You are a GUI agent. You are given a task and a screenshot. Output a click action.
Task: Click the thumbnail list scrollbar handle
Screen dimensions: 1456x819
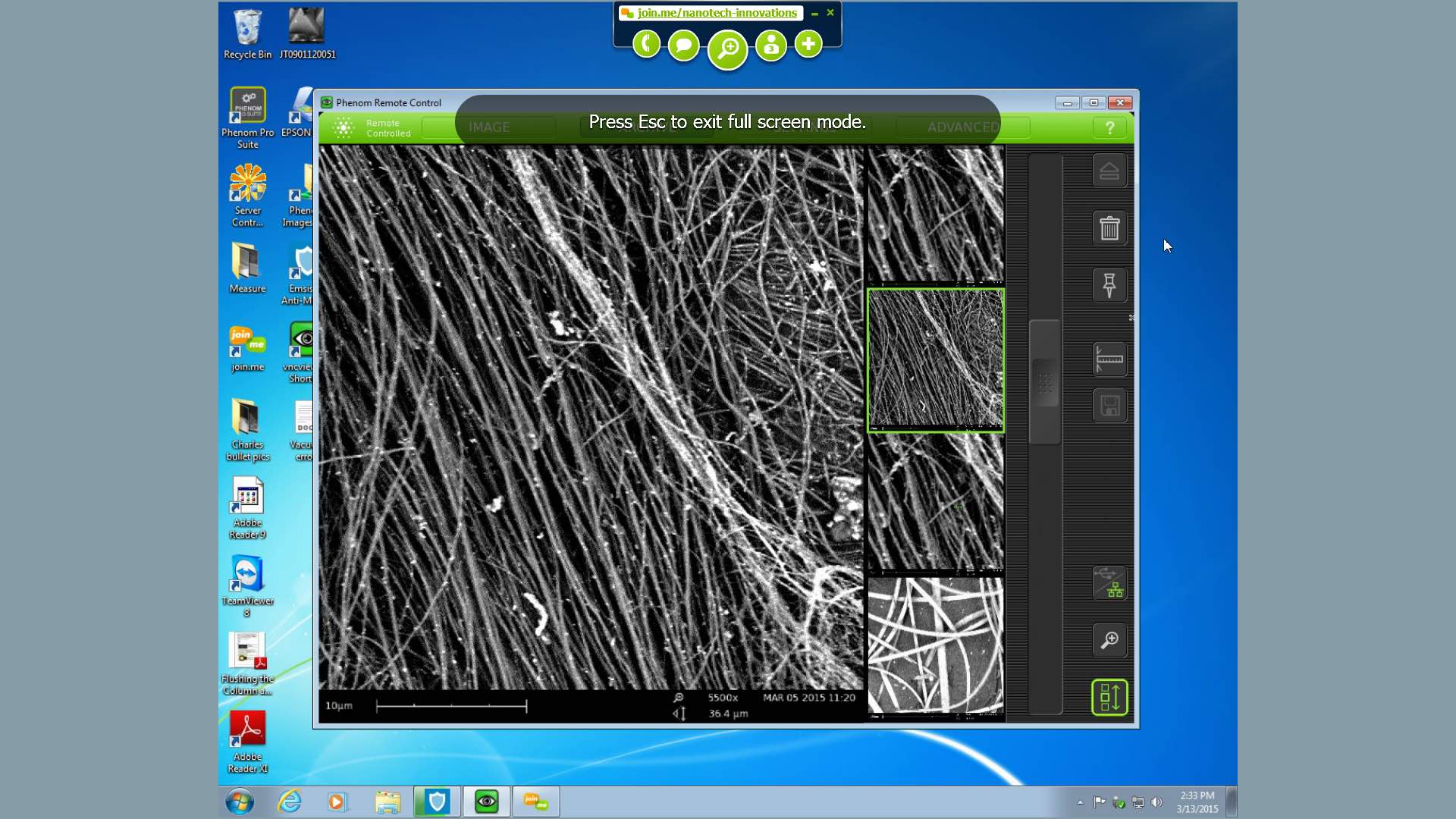coord(1045,382)
